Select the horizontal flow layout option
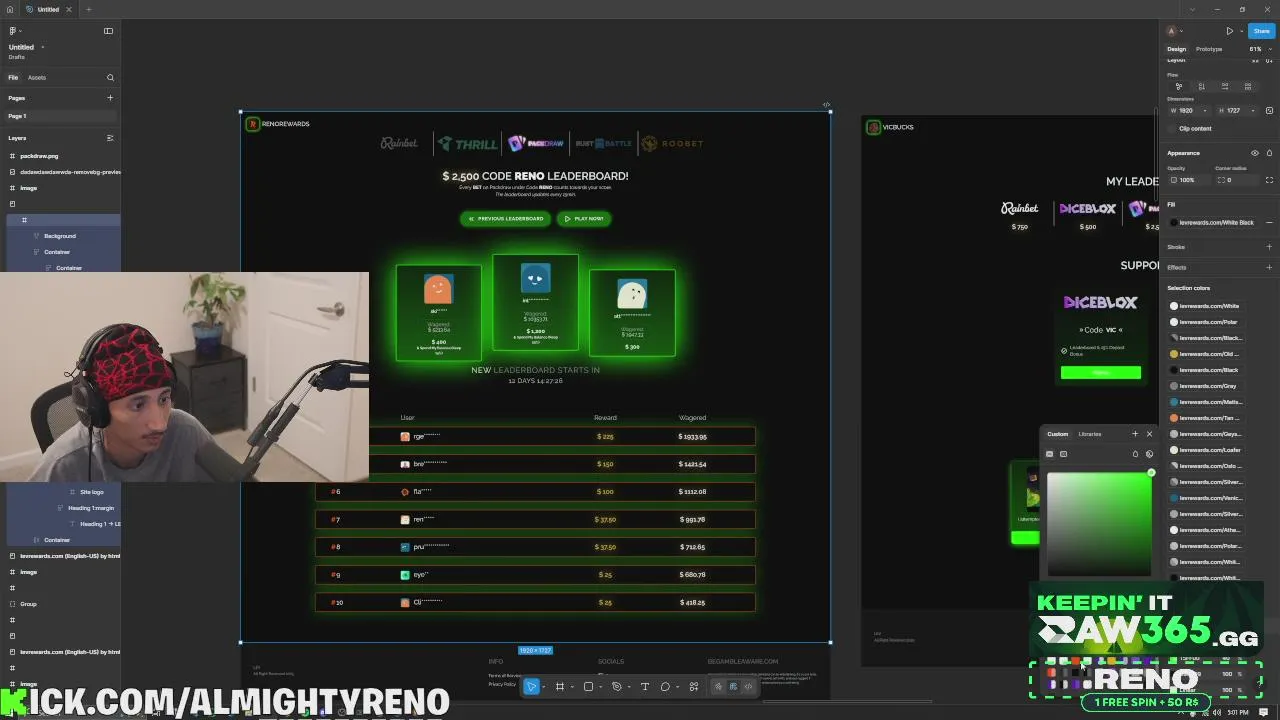This screenshot has height=720, width=1280. [1224, 86]
